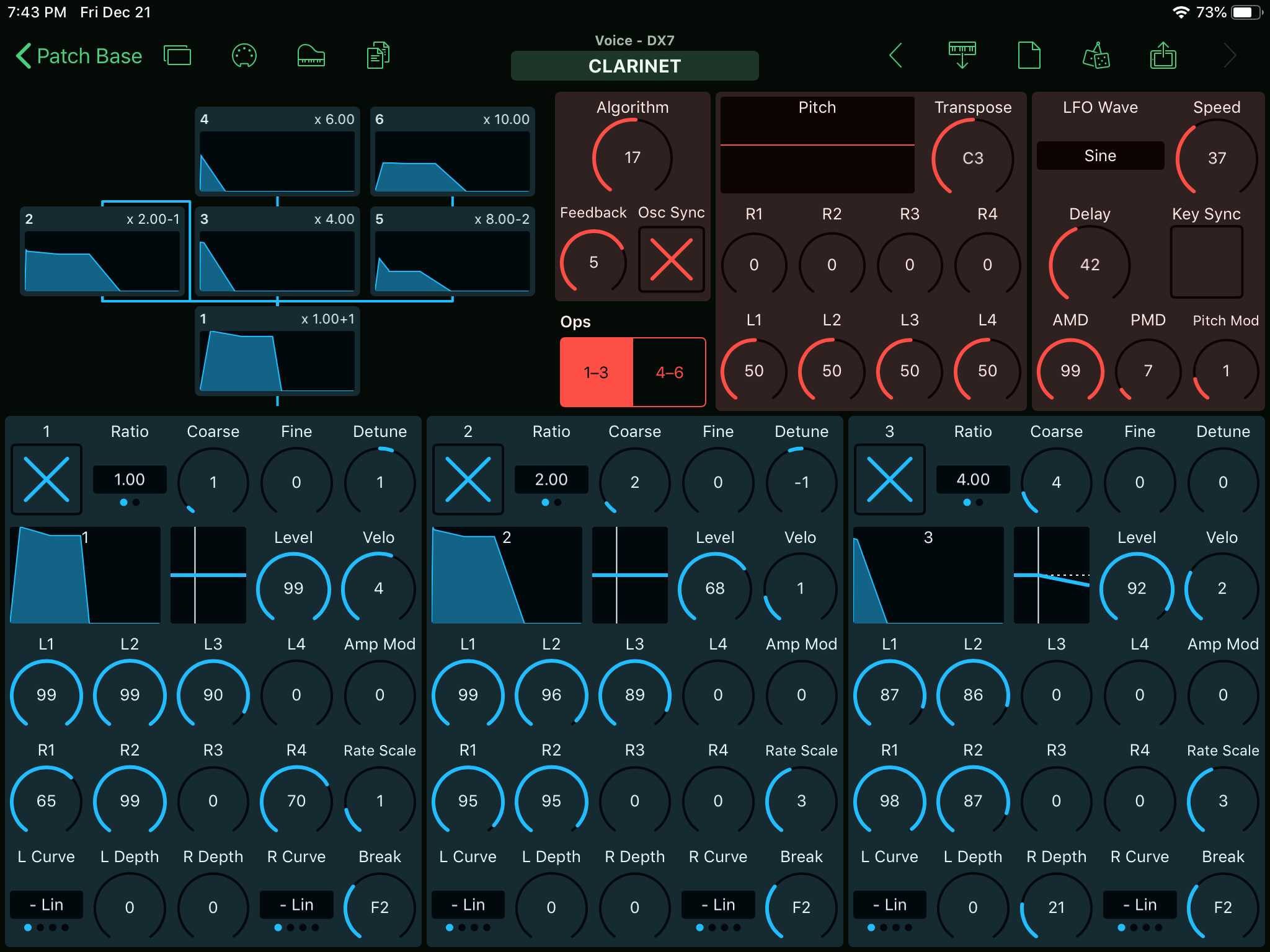The height and width of the screenshot is (952, 1270).
Task: Select operator 5 envelope thumbnail
Action: [453, 251]
